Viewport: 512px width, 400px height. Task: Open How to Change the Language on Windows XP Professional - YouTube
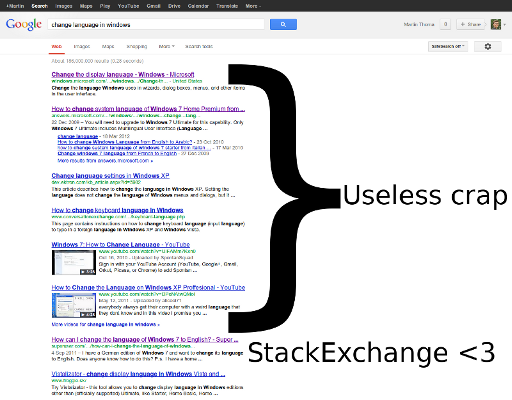point(148,287)
